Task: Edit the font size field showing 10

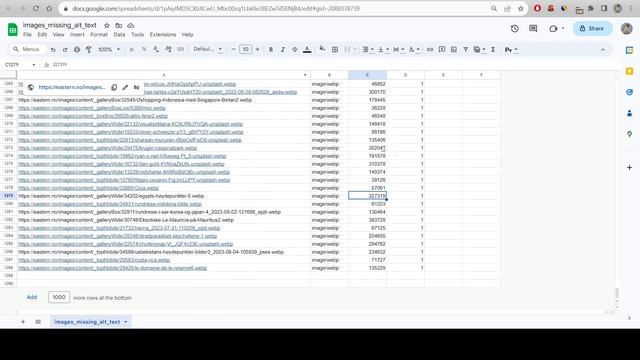Action: tap(245, 49)
